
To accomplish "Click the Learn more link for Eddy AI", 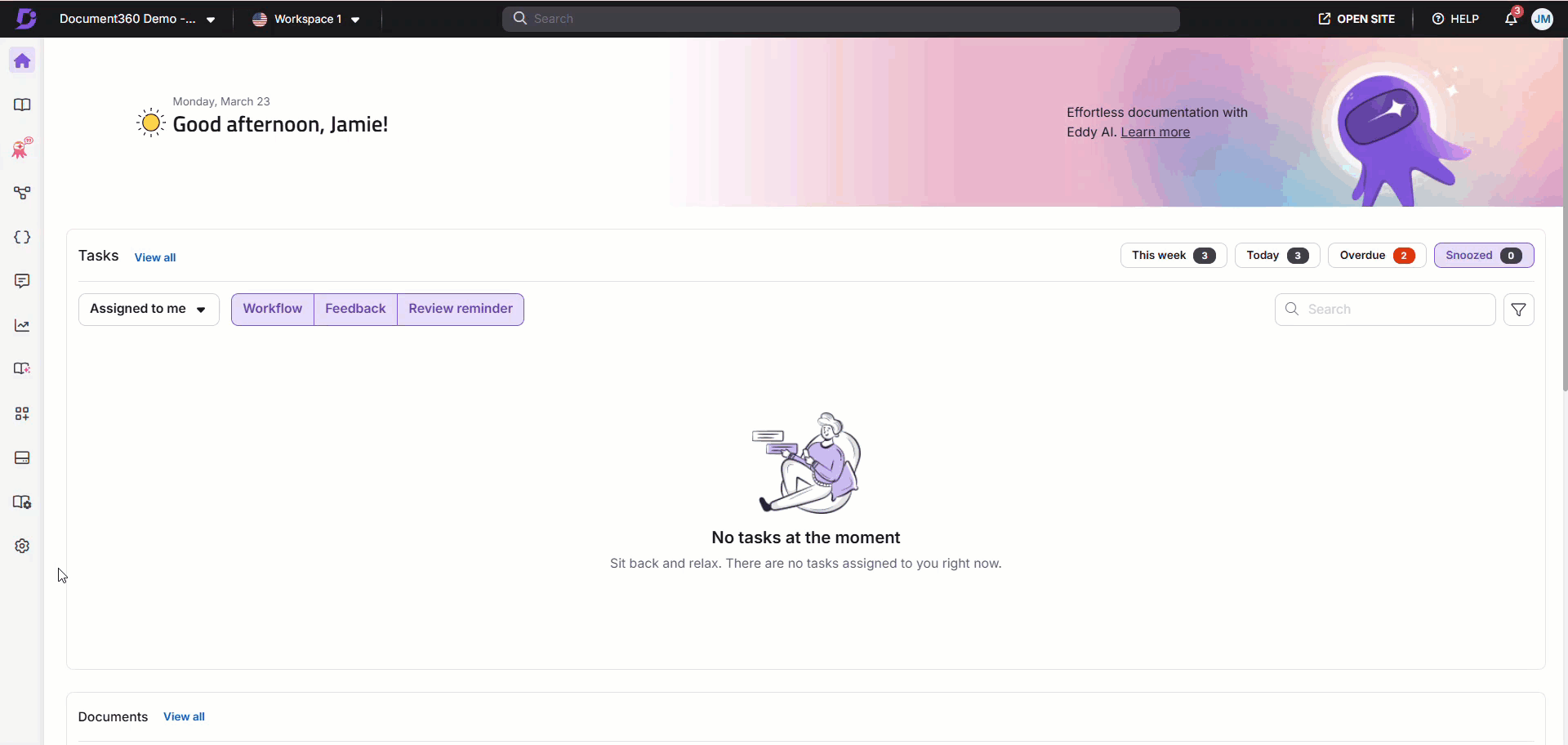I will tap(1155, 132).
